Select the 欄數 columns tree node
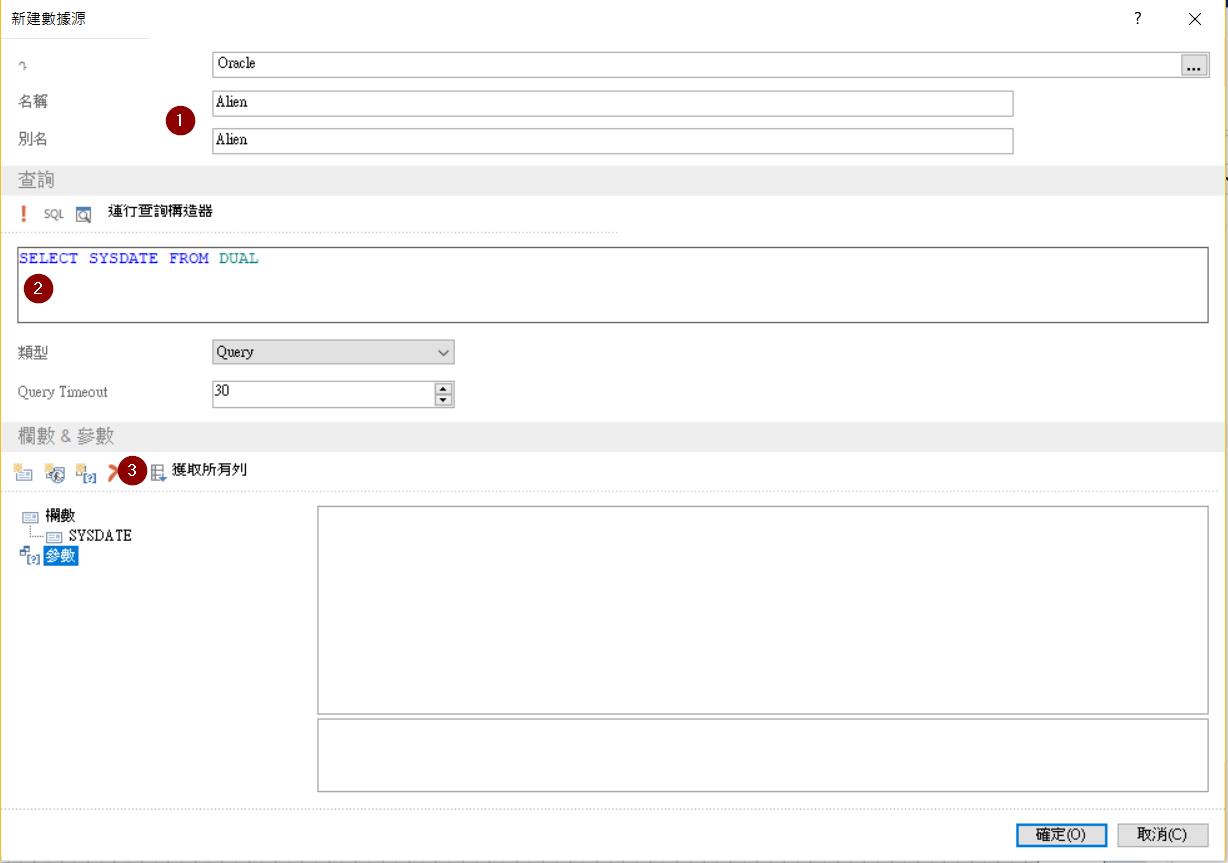Screen dimensions: 1228x863 [x=60, y=516]
